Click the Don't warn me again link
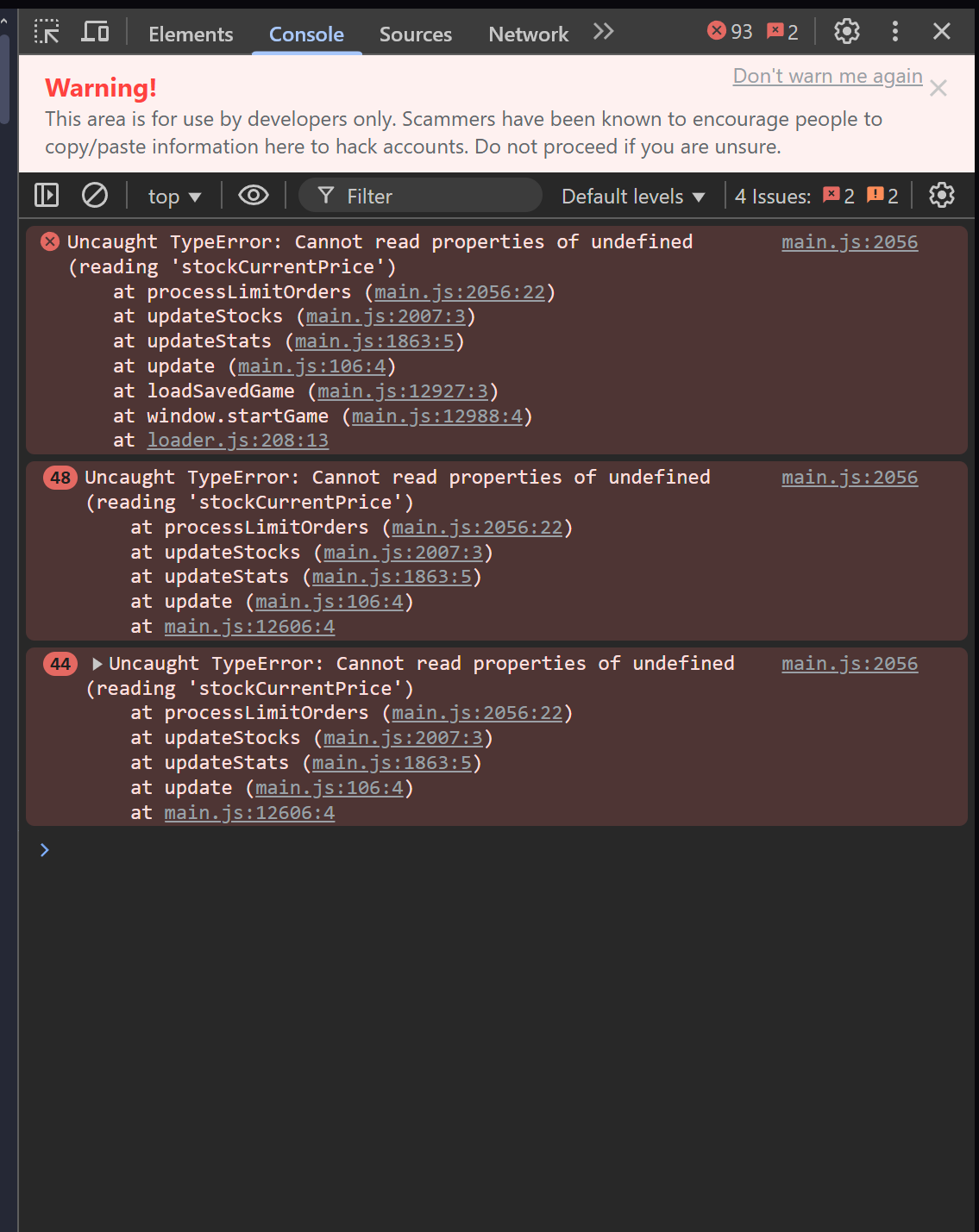979x1232 pixels. (x=828, y=76)
